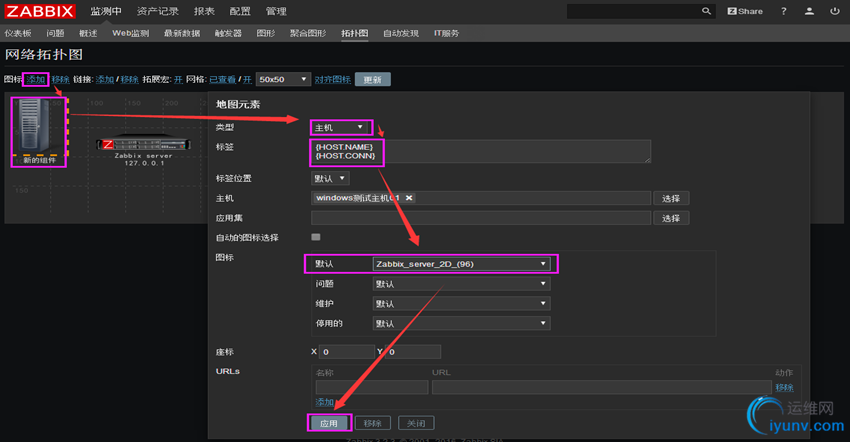This screenshot has height=442, width=850.
Task: Open the 管理 main menu
Action: [x=276, y=11]
